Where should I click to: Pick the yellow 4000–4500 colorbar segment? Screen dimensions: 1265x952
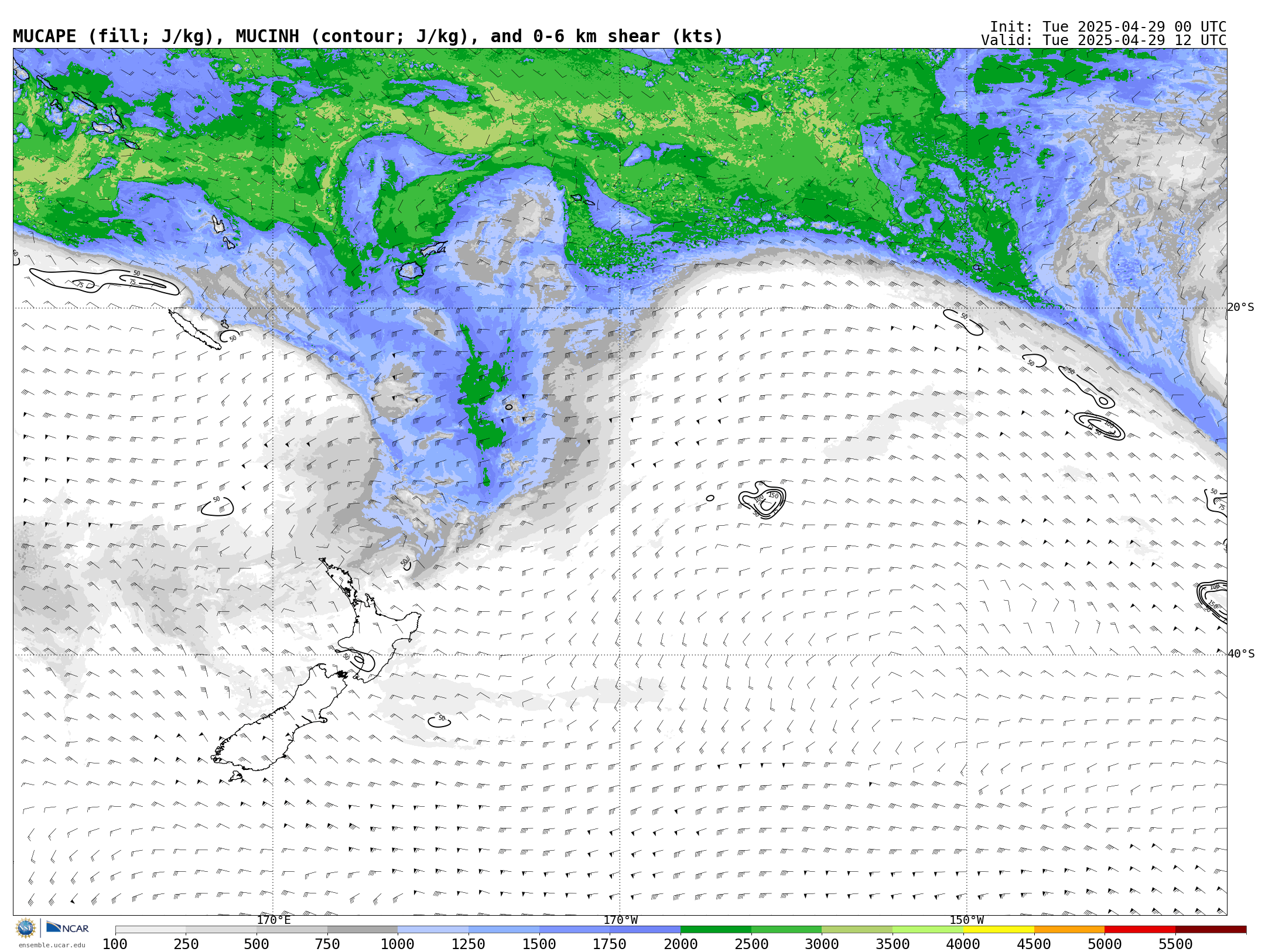tap(999, 930)
